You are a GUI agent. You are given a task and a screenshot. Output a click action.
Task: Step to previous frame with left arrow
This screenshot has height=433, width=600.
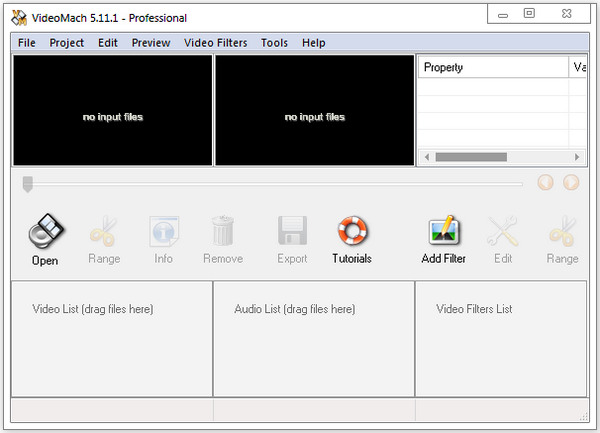pos(546,182)
